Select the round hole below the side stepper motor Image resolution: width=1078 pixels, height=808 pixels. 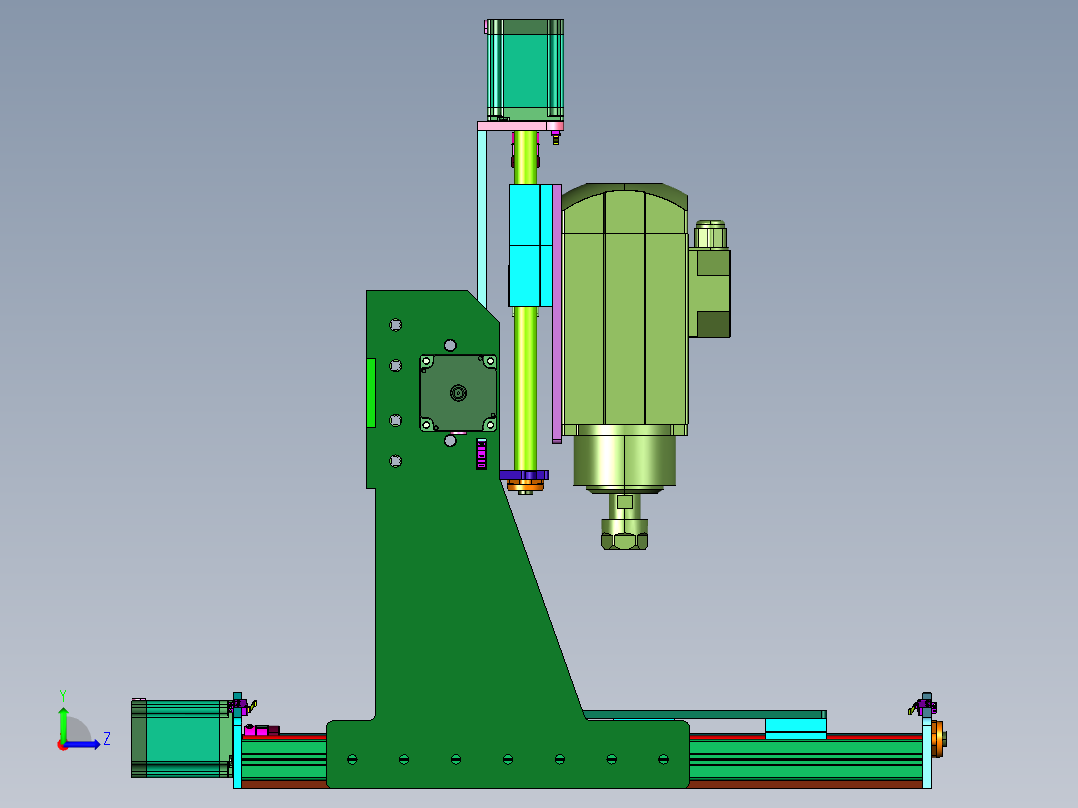450,441
